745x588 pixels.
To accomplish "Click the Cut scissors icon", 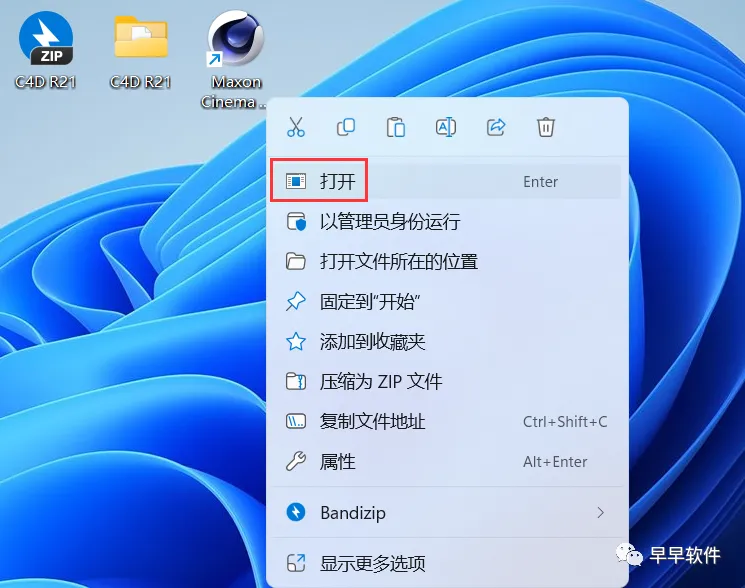I will (x=296, y=127).
